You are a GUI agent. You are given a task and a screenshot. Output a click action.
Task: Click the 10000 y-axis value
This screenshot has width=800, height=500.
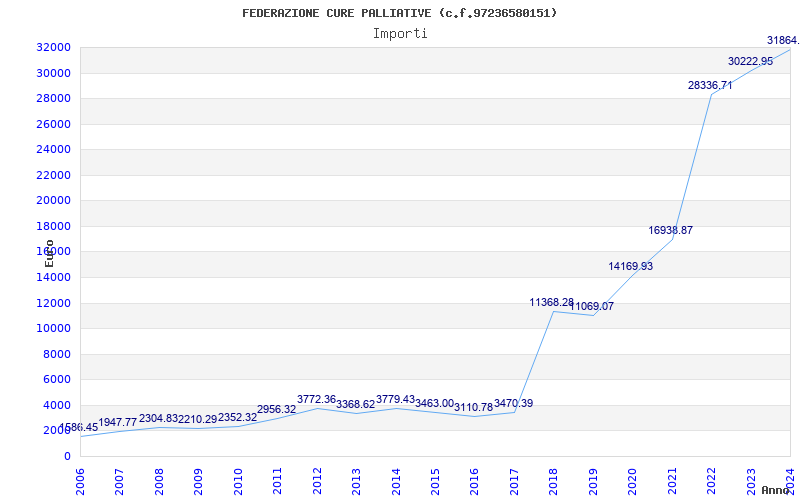[x=53, y=329]
